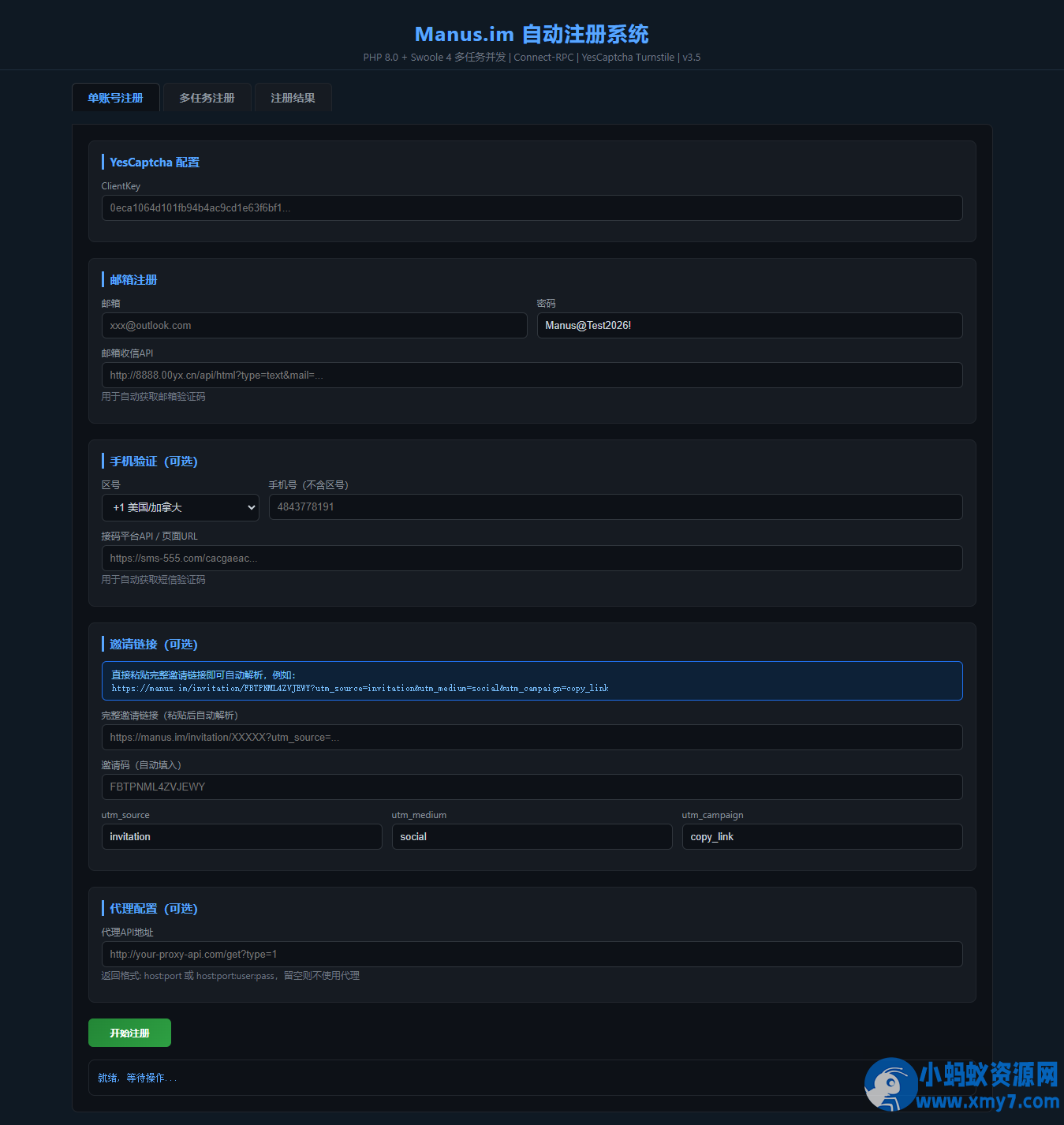This screenshot has width=1064, height=1125.
Task: Click the Manus.im 自动注册系统 page title
Action: pos(532,35)
